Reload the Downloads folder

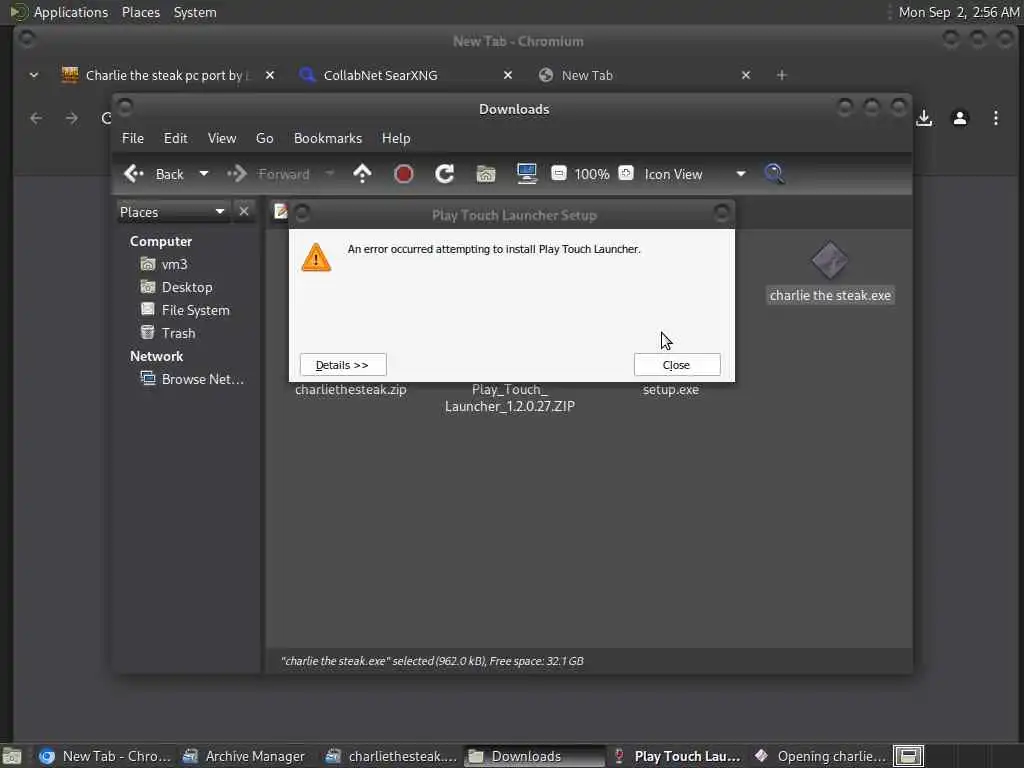click(x=445, y=174)
